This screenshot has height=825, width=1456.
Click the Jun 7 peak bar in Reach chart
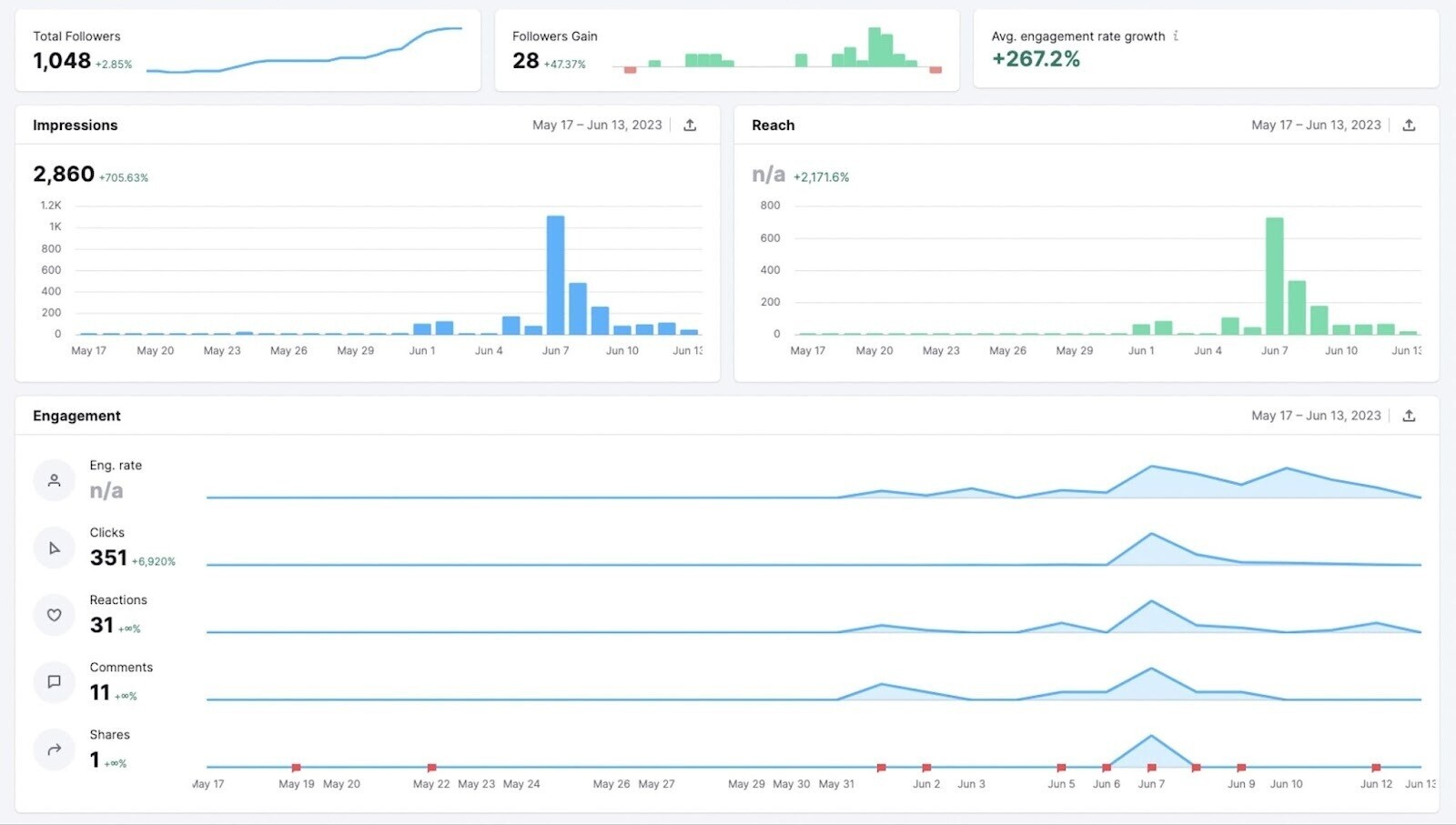point(1273,273)
